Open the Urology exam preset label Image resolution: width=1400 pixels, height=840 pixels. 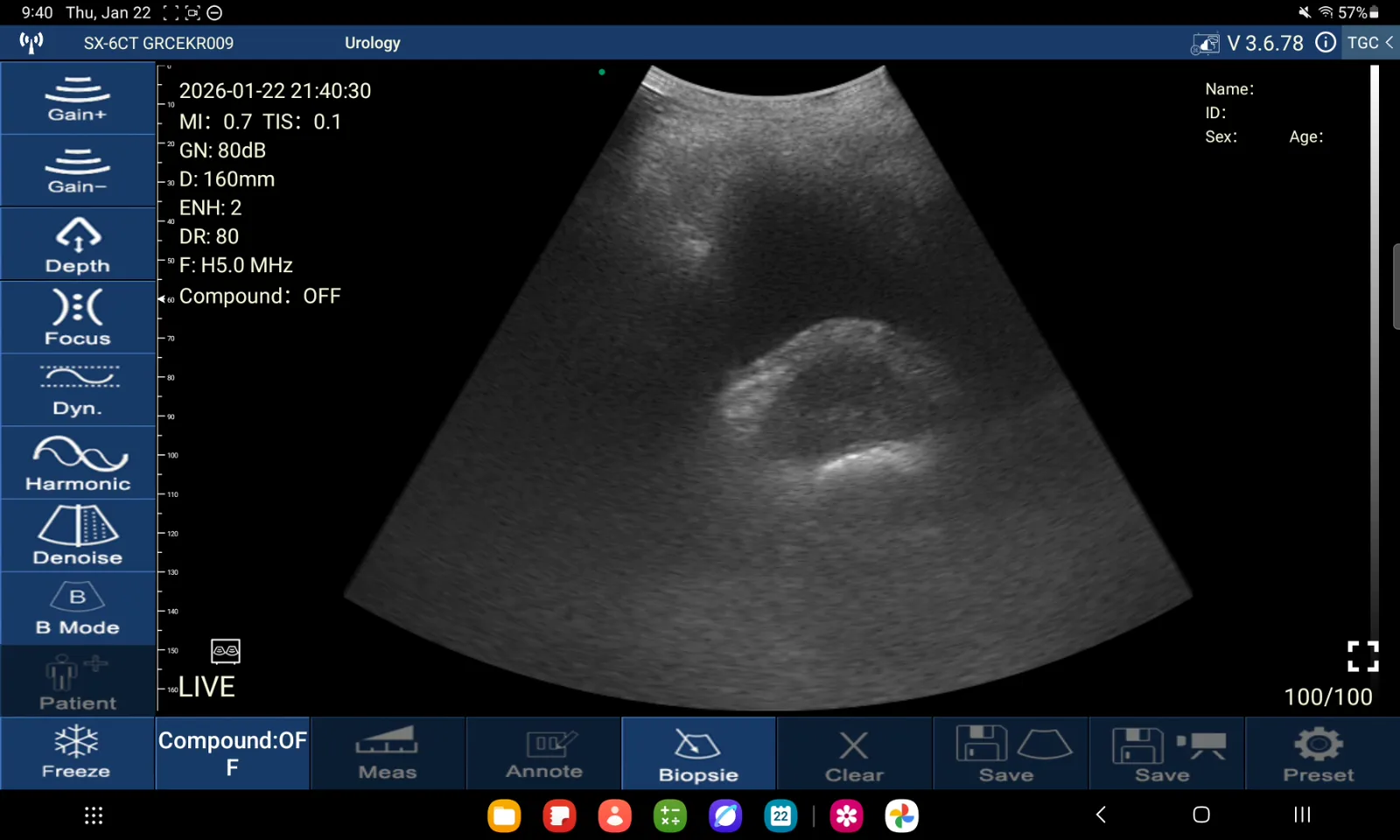373,43
